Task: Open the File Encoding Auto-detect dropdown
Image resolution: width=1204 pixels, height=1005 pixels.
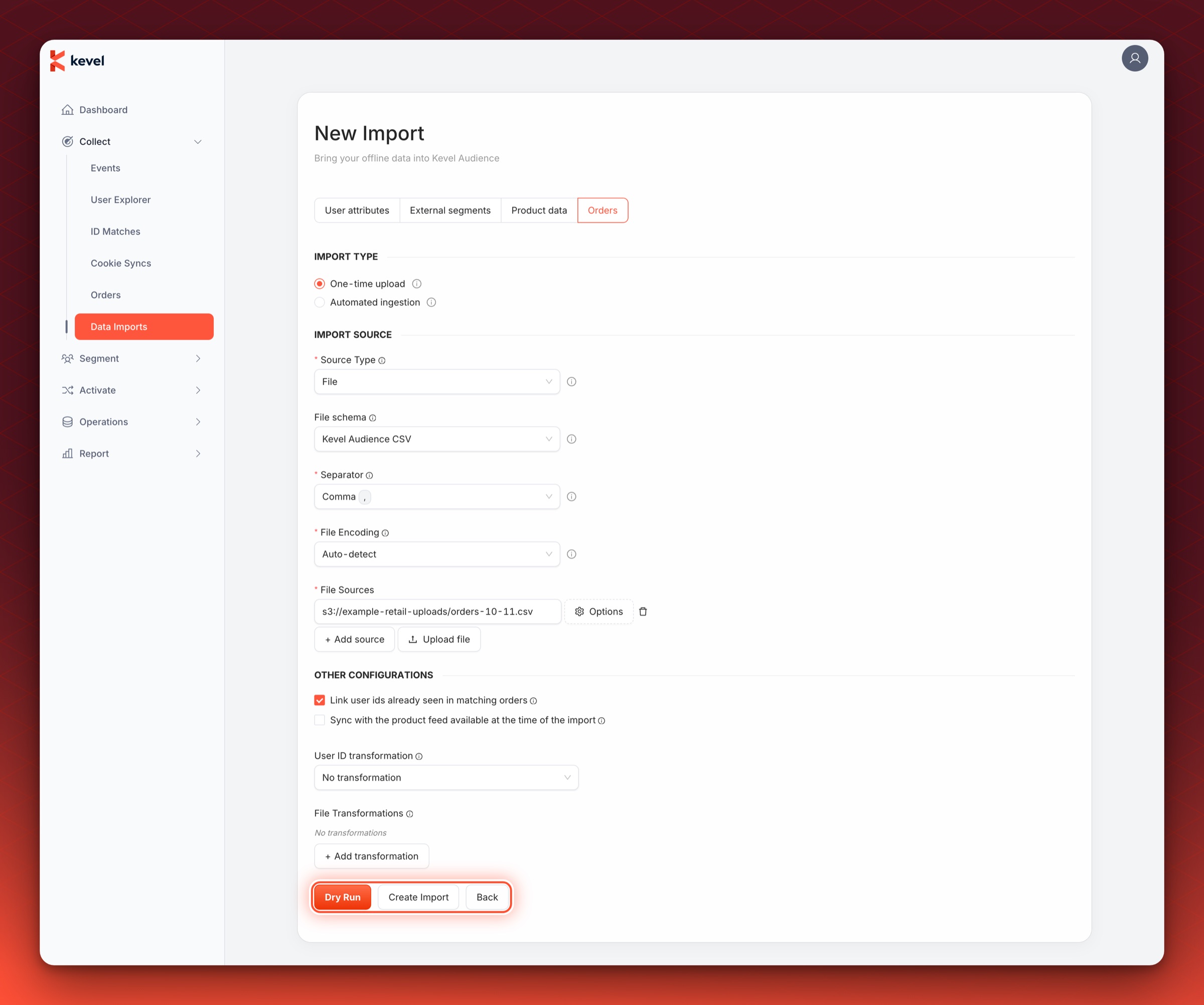Action: [x=437, y=554]
